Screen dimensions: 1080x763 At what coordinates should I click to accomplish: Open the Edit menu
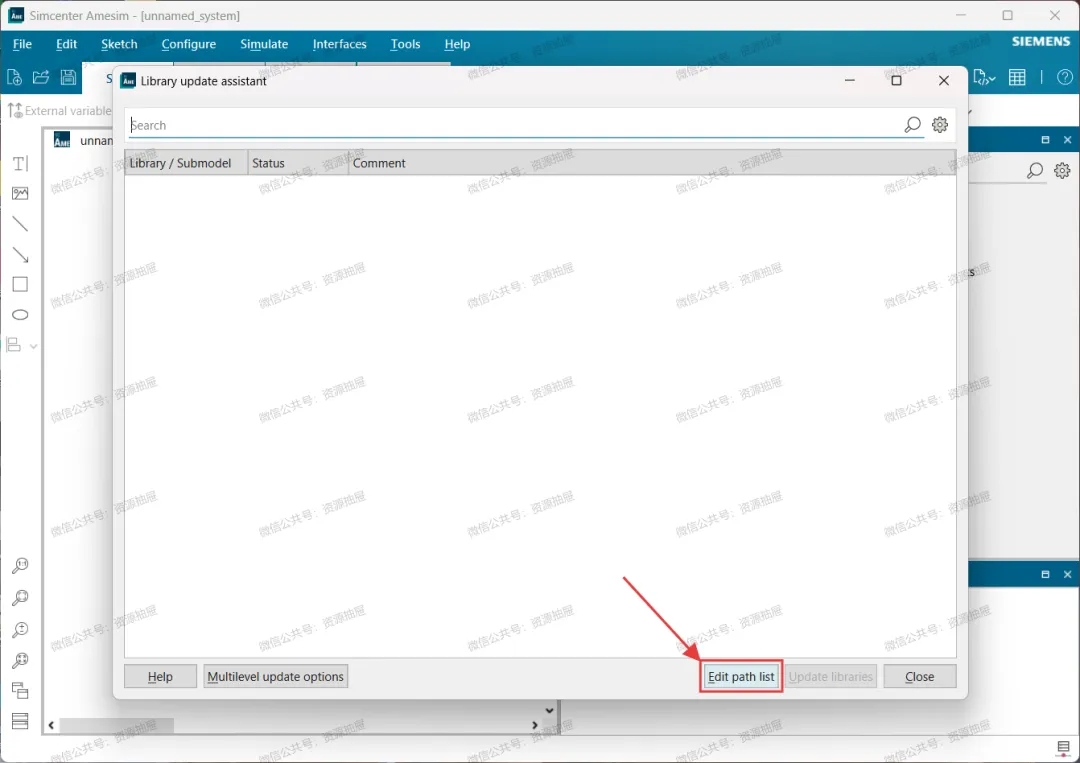click(x=66, y=44)
